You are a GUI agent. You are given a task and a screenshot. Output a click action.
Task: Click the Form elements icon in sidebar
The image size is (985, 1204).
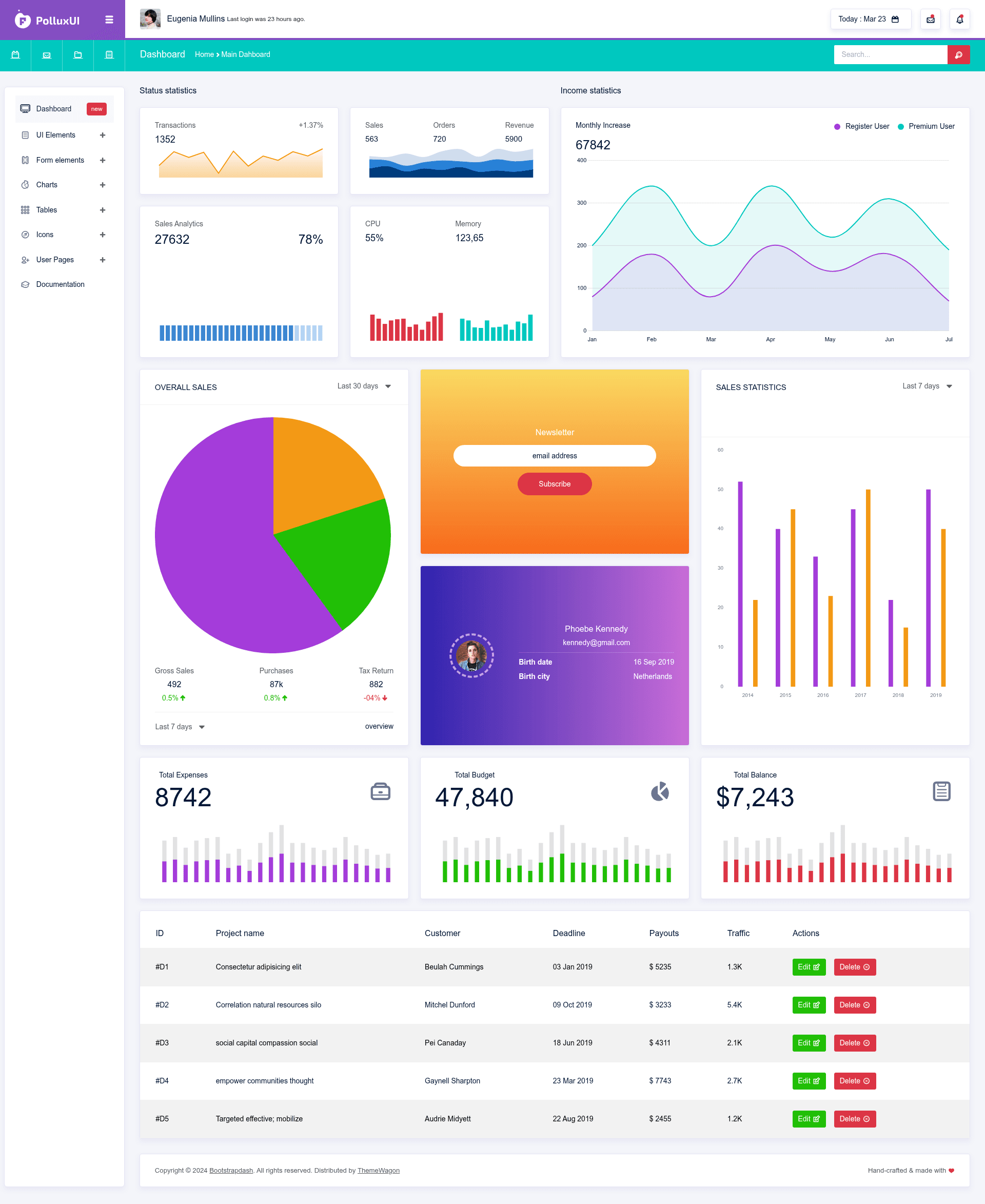[x=25, y=160]
